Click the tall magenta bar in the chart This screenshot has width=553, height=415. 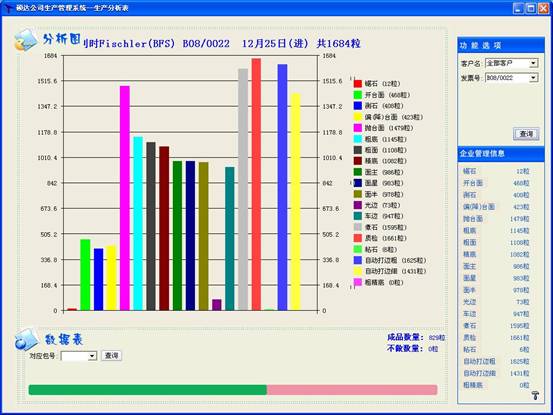pyautogui.click(x=125, y=198)
